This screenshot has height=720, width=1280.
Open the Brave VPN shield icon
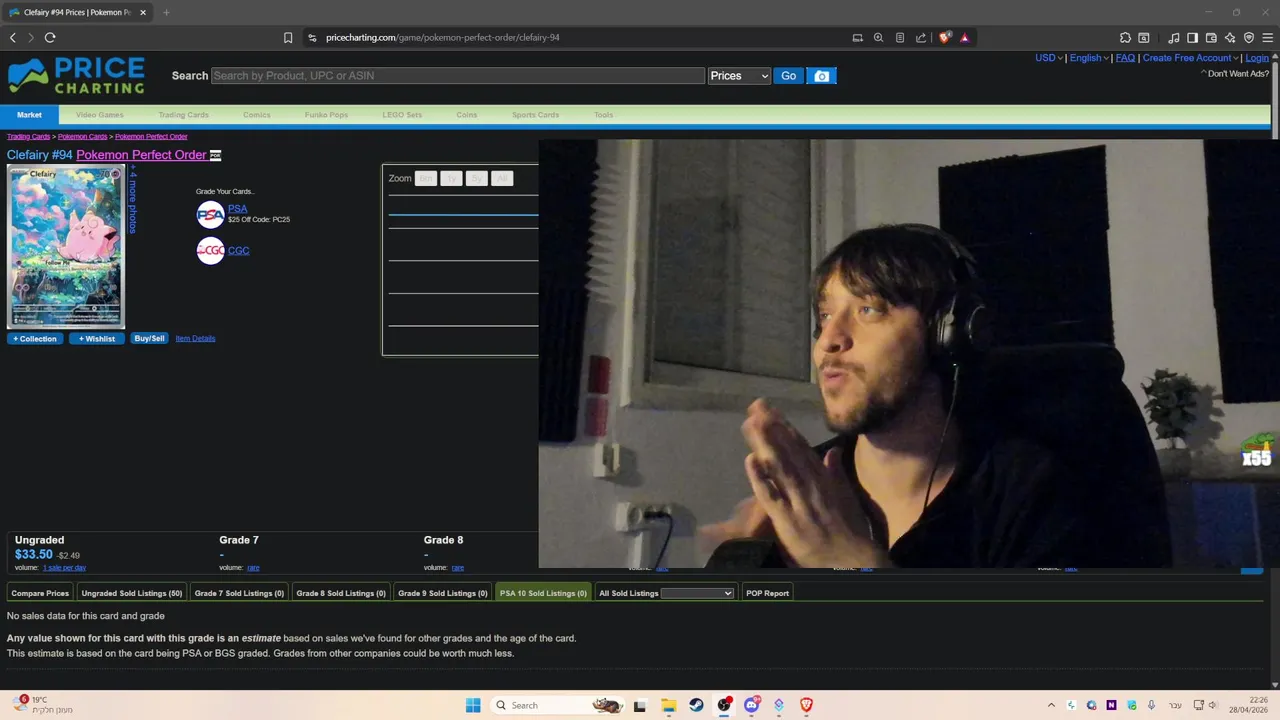click(1249, 38)
